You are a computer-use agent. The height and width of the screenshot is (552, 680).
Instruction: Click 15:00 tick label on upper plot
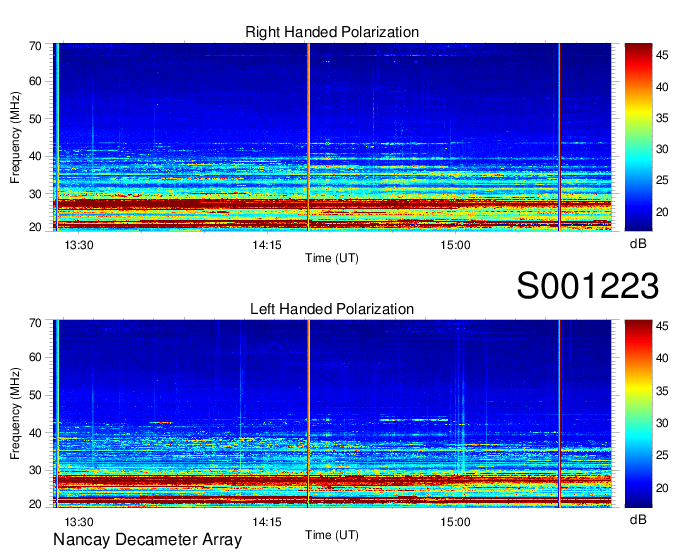coord(455,245)
